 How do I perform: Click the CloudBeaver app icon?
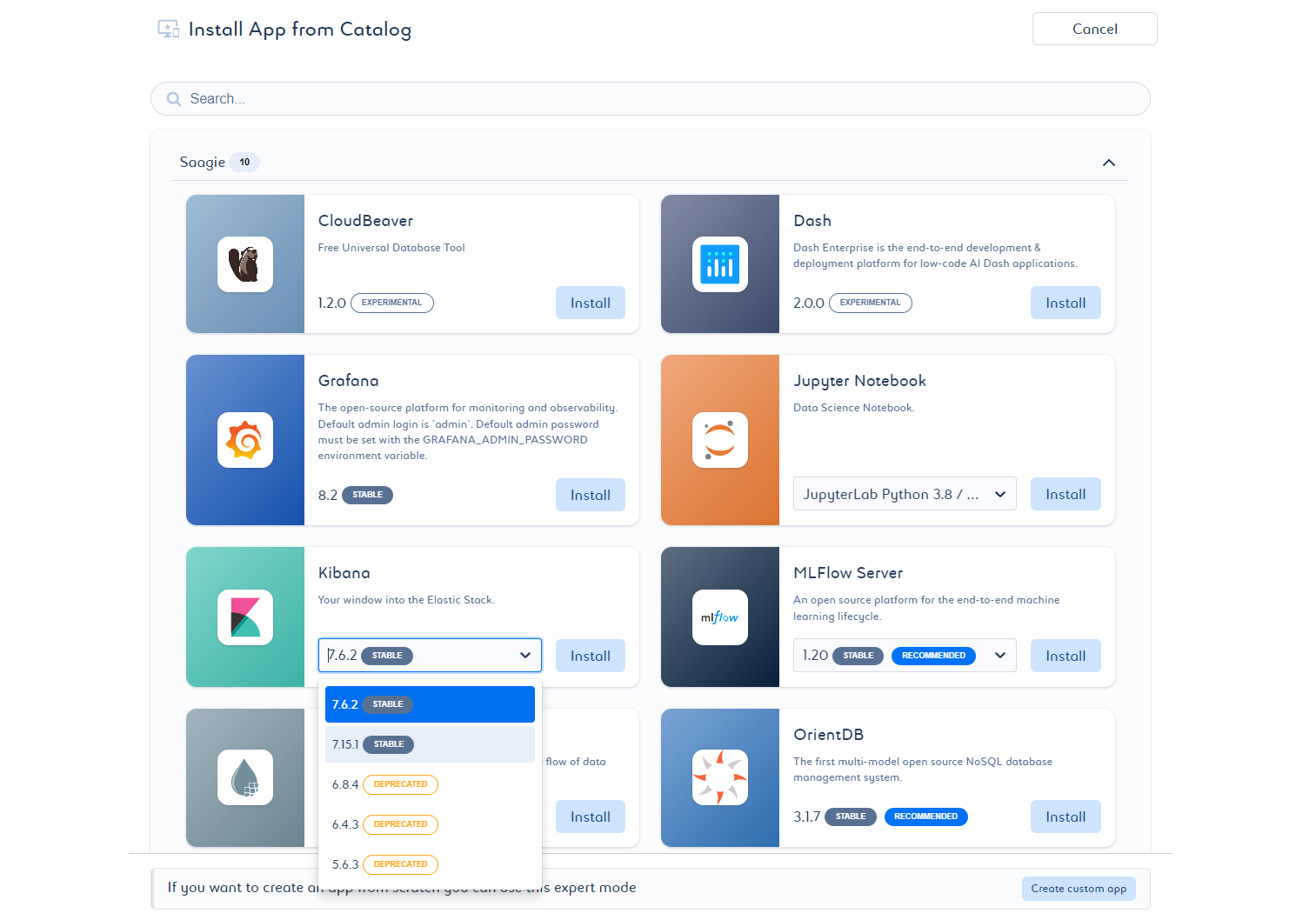pyautogui.click(x=245, y=264)
